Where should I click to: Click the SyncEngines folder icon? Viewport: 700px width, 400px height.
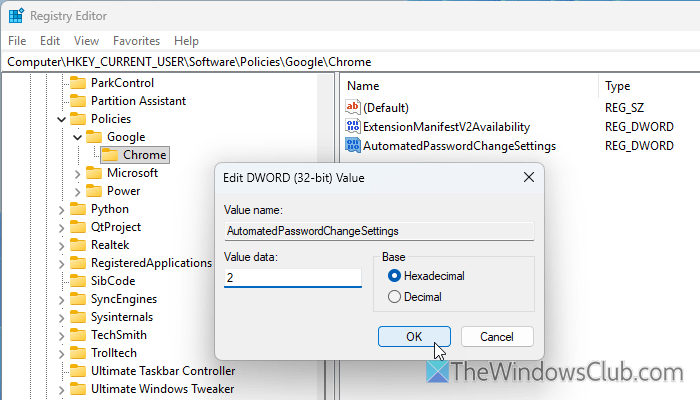[x=78, y=299]
